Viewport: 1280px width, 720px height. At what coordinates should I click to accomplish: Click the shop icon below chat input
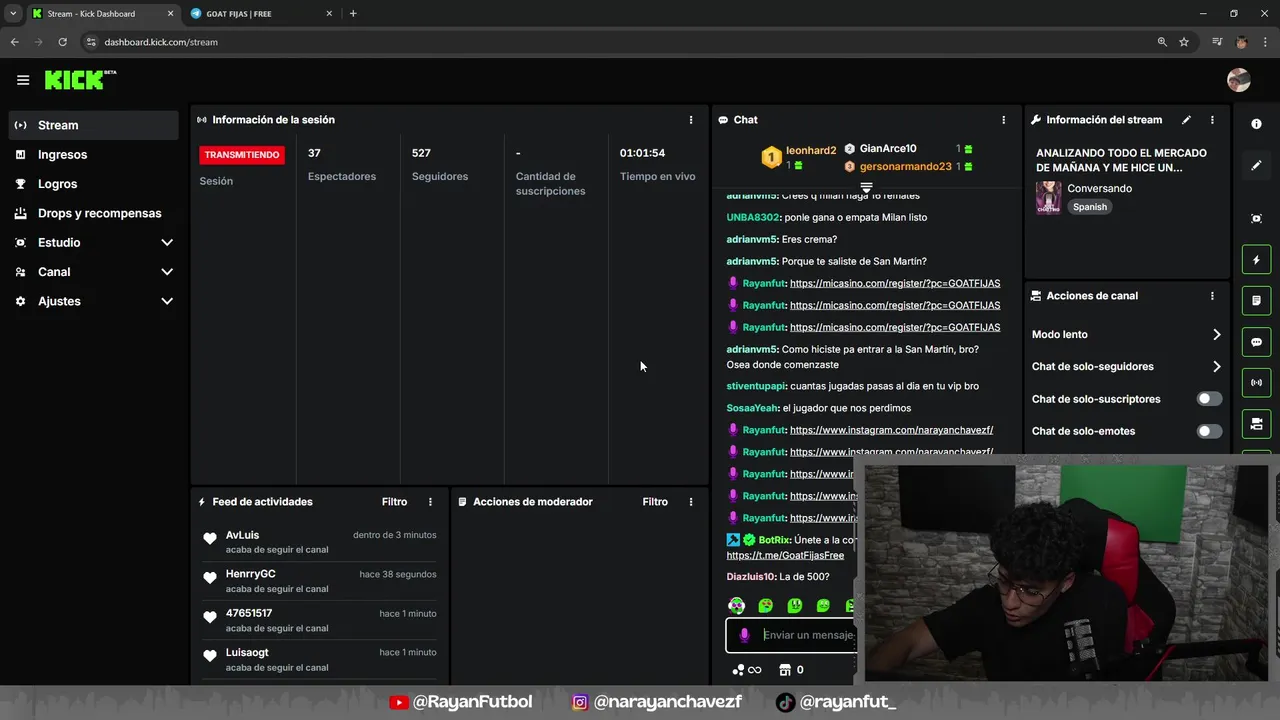[785, 670]
